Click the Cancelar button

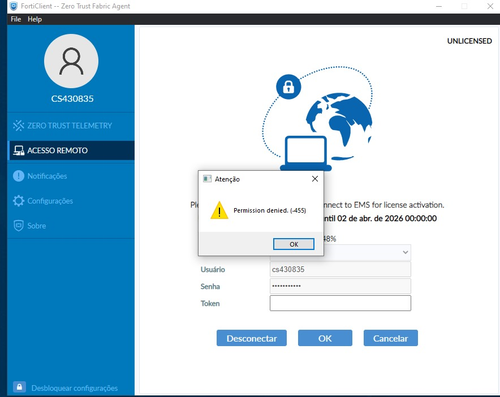[391, 338]
